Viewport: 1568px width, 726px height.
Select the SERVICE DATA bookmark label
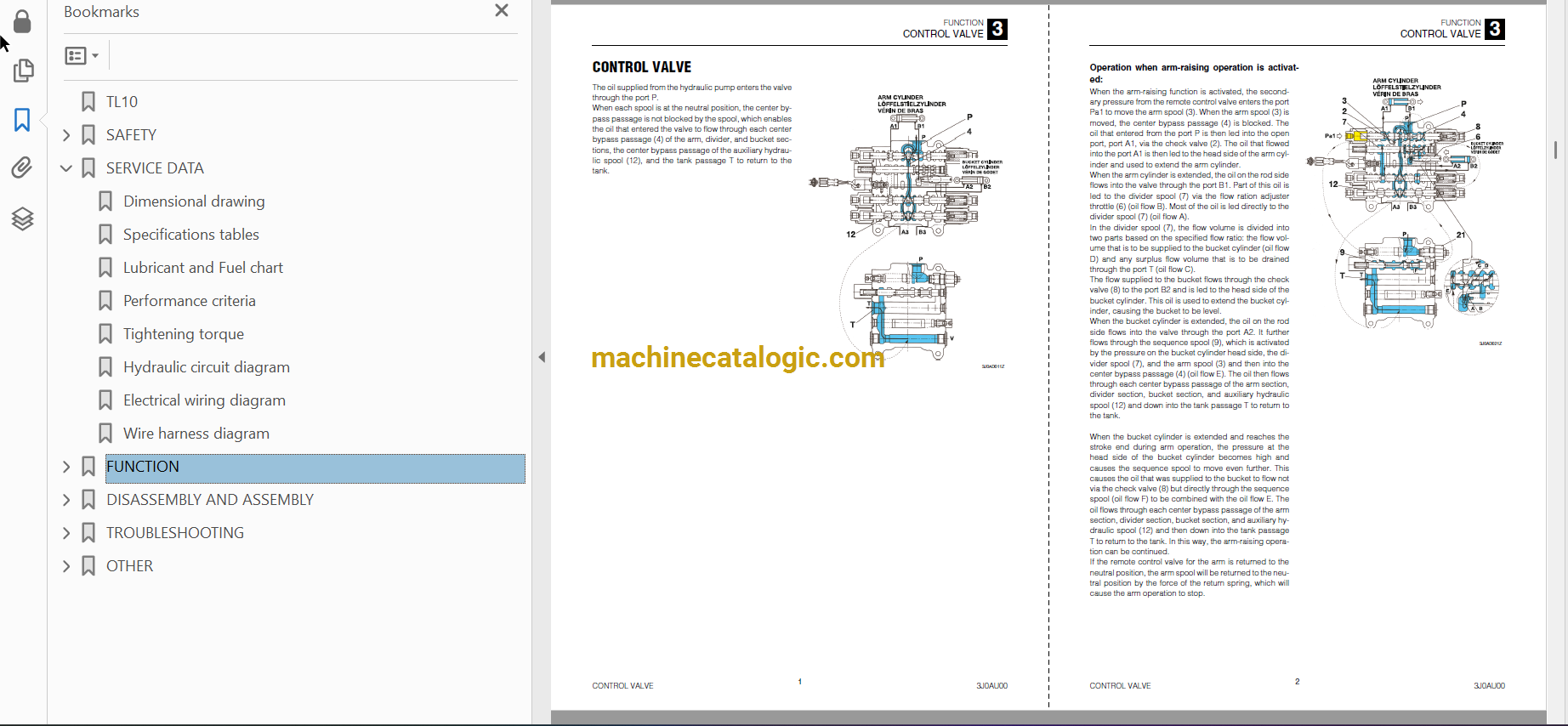click(x=155, y=168)
